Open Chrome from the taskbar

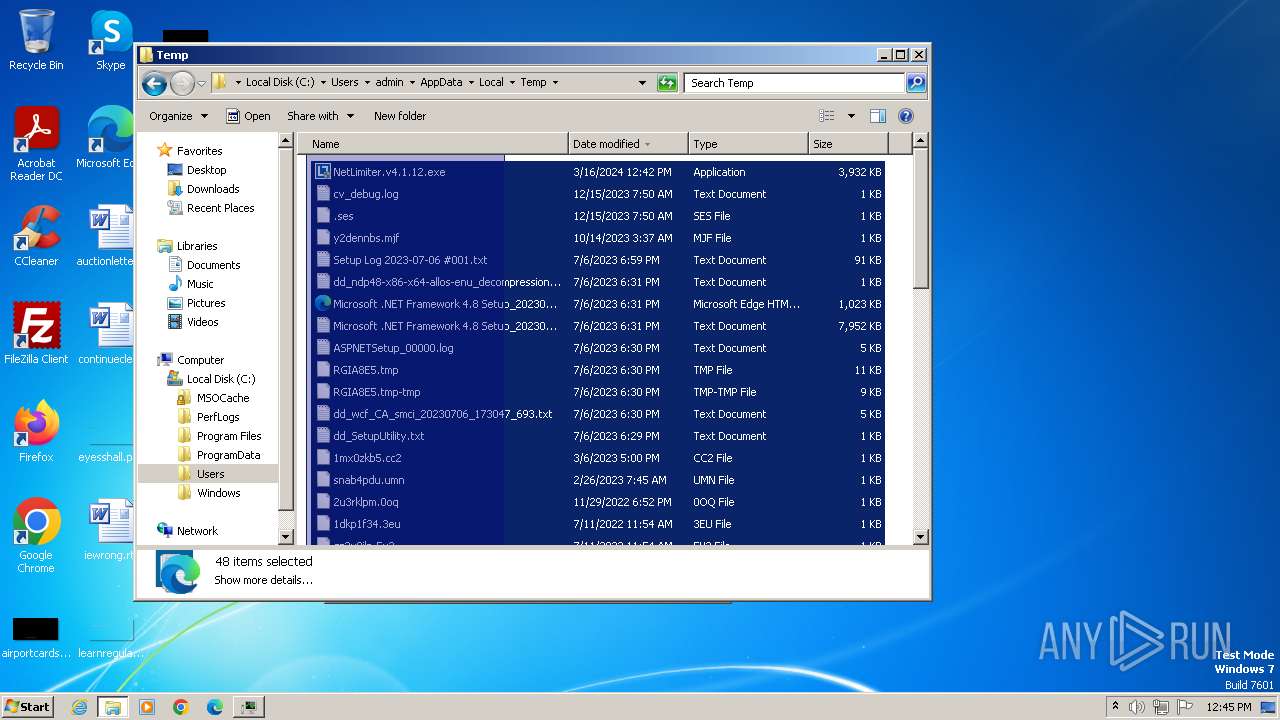pos(181,707)
